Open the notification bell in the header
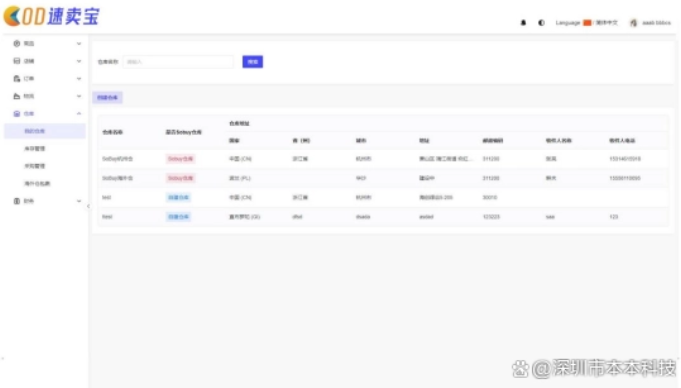Viewport: 681px width, 388px height. (523, 23)
